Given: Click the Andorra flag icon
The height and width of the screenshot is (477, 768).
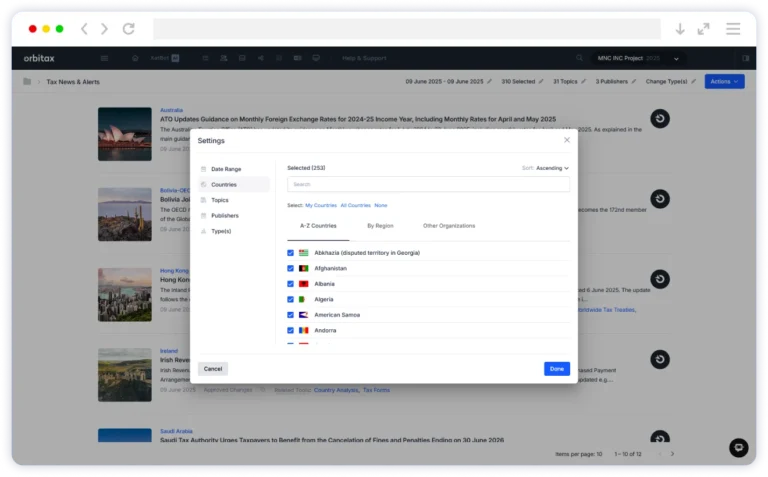Looking at the screenshot, I should click(x=303, y=330).
